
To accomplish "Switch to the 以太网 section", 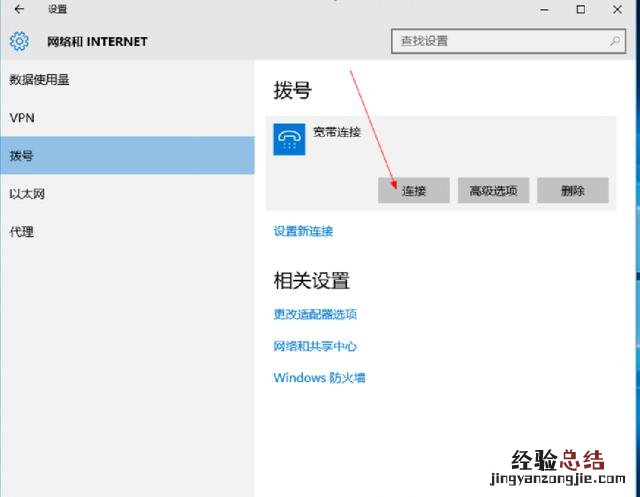I will [27, 194].
